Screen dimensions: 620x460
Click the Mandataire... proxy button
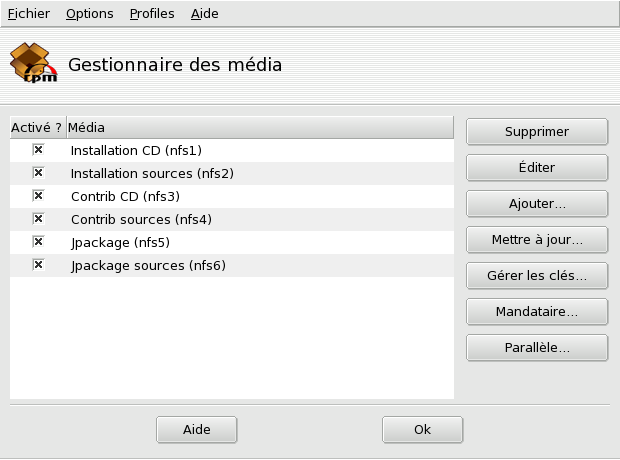click(537, 312)
